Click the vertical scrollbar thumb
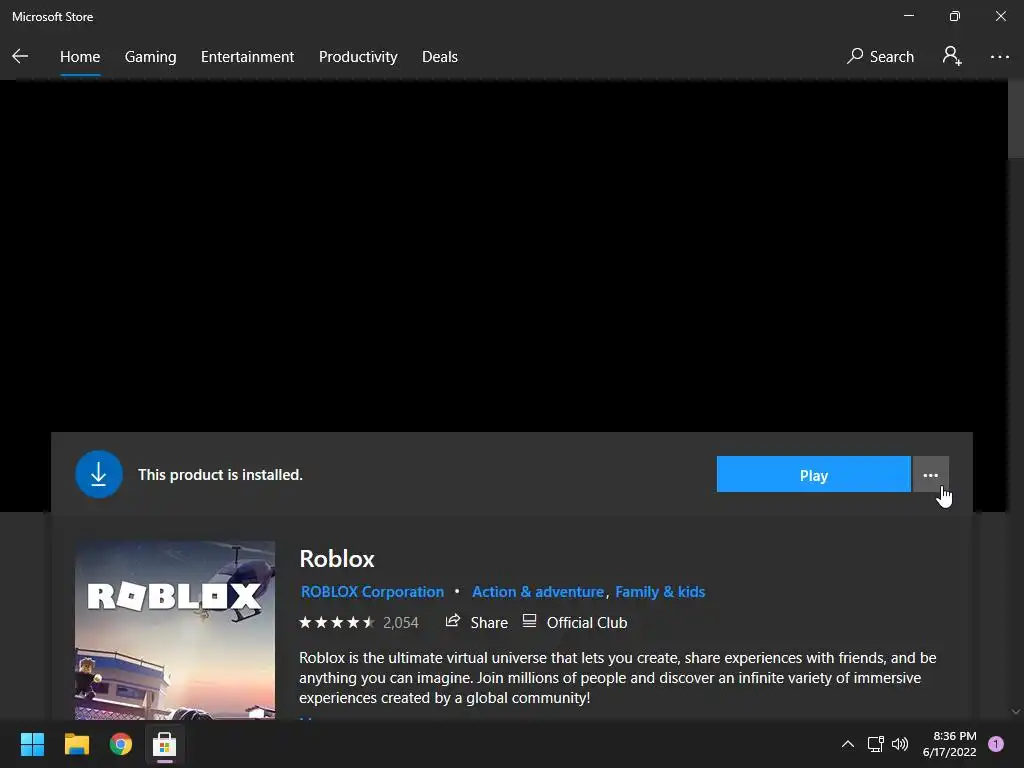 [x=1016, y=119]
